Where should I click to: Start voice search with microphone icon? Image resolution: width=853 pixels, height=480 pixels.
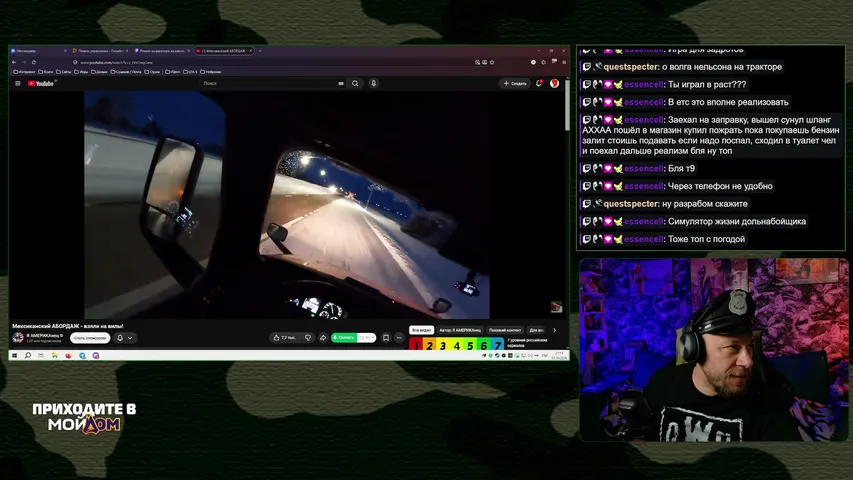[x=374, y=83]
